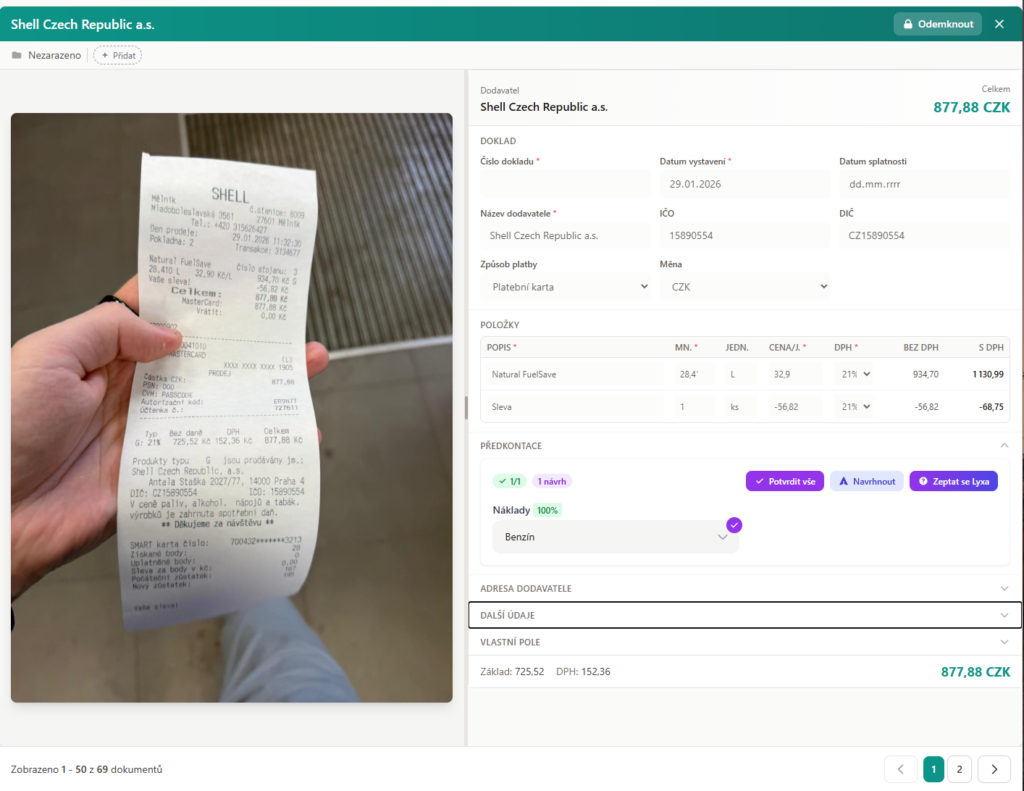1024x791 pixels.
Task: Click the Odemknout lock button
Action: tap(937, 24)
